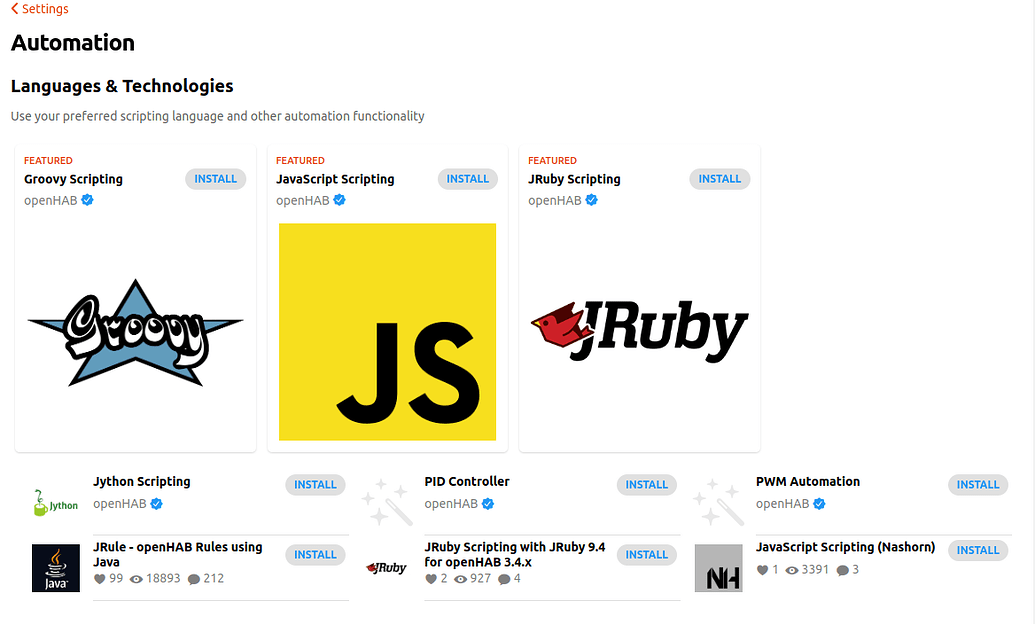Install JRuby Scripting add-on
1035x624 pixels.
coord(719,178)
